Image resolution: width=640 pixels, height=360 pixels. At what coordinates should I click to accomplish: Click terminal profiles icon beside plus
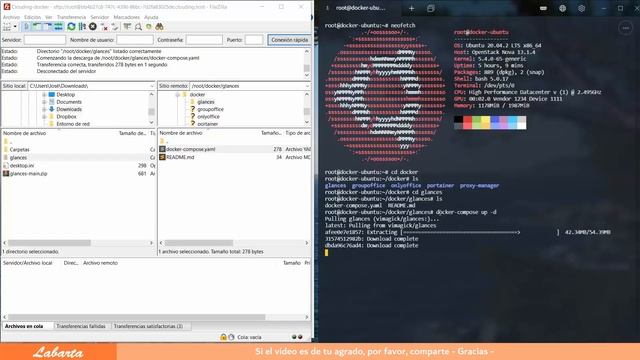(x=431, y=8)
